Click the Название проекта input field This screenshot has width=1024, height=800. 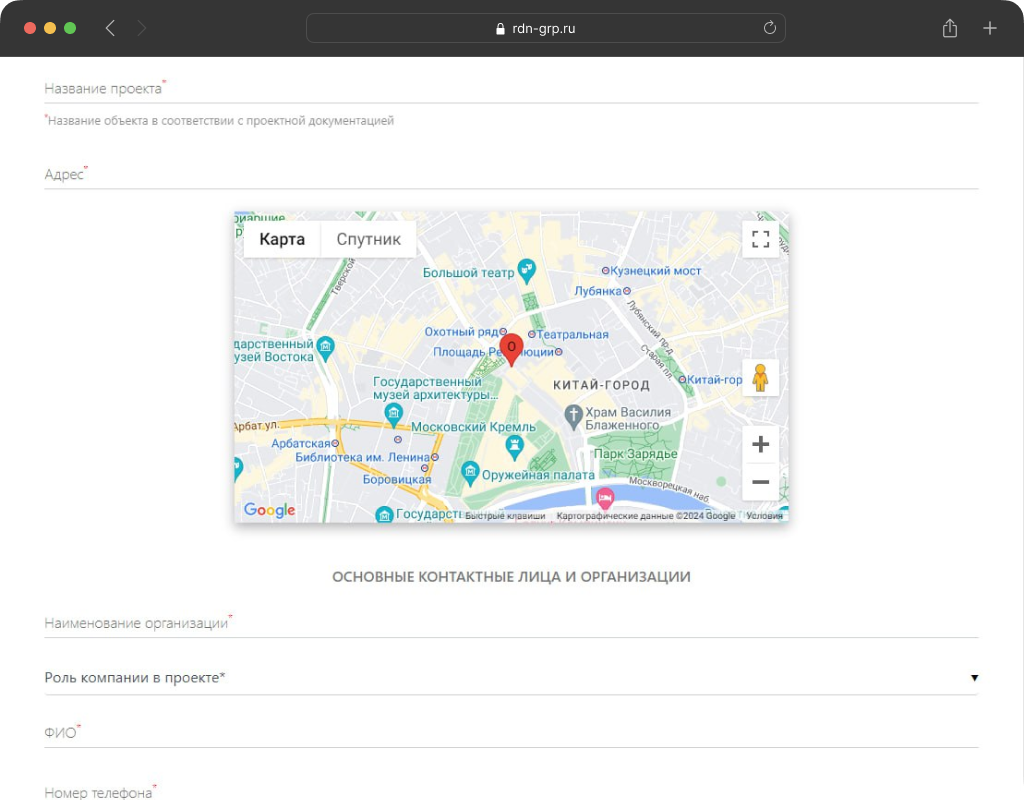[511, 88]
